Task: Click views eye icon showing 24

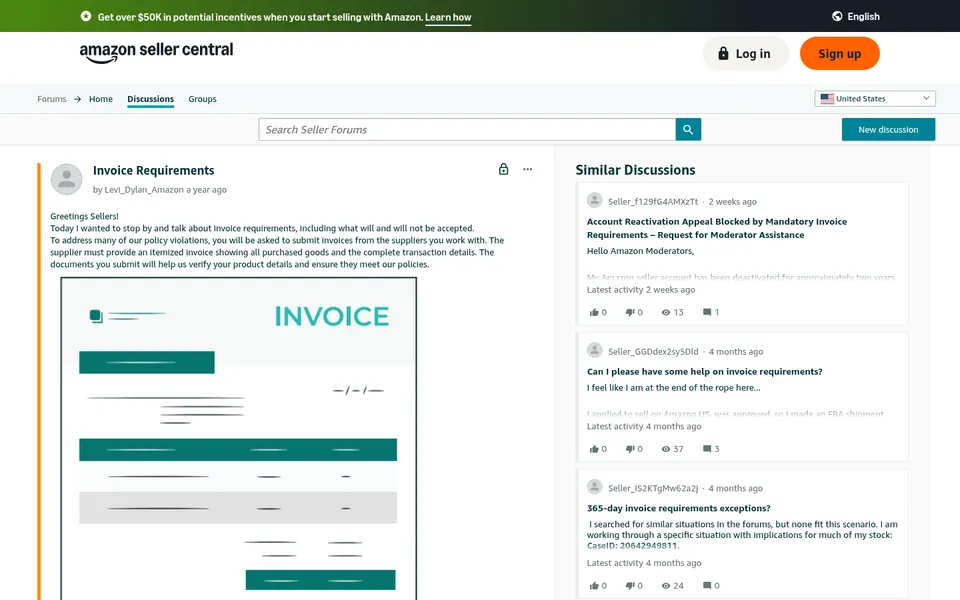Action: [x=666, y=585]
